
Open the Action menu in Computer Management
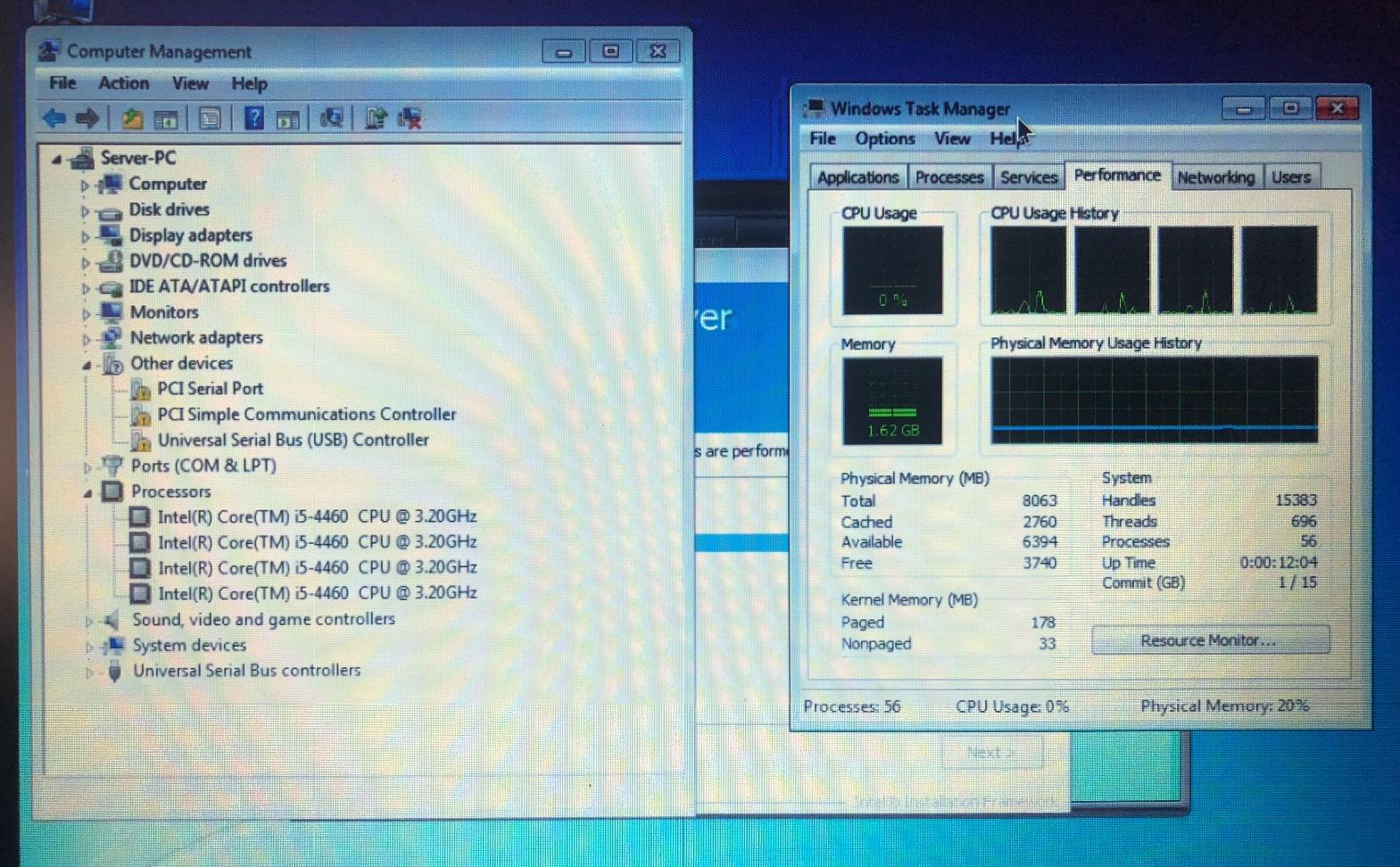123,83
